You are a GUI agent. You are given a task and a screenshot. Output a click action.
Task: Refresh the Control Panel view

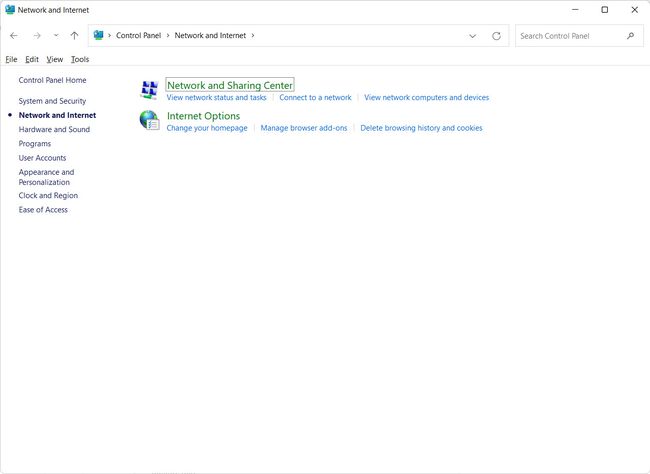497,35
